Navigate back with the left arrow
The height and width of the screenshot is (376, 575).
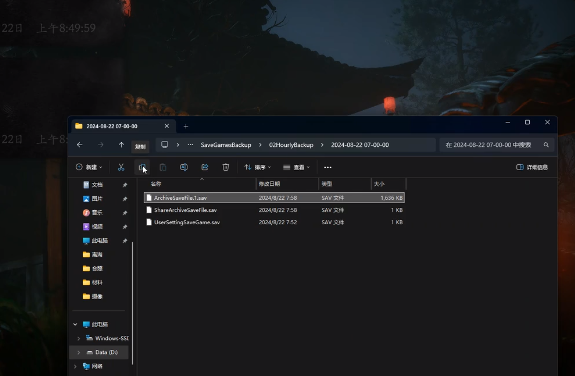point(80,145)
